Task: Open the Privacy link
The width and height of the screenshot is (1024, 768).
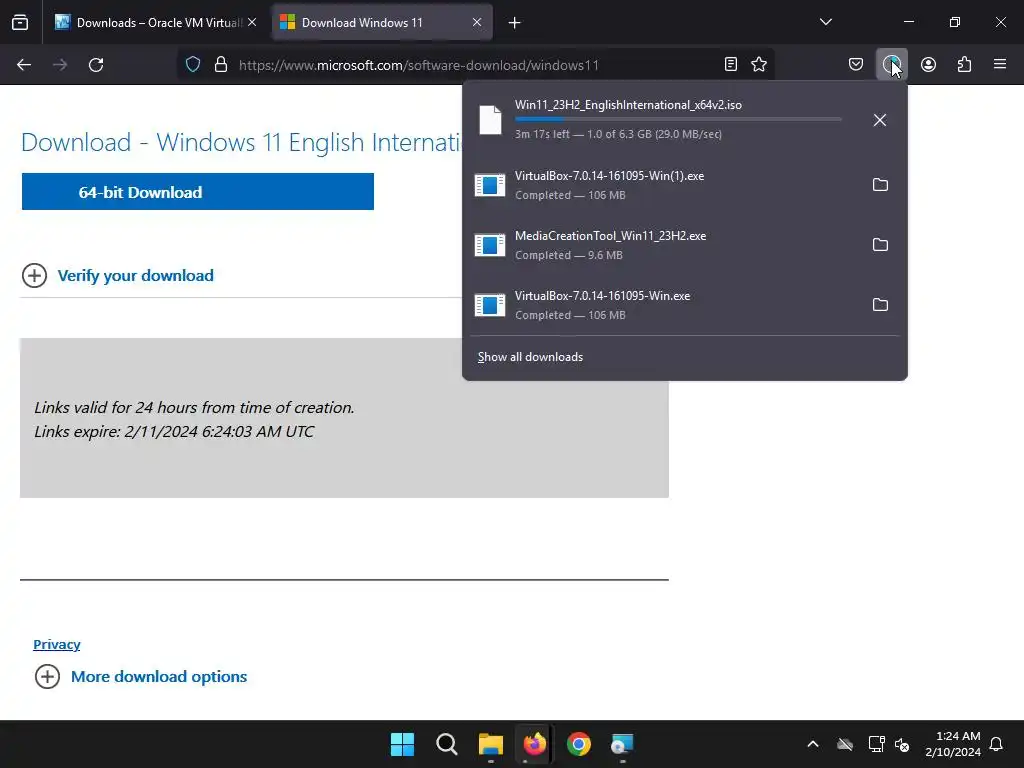Action: point(57,645)
